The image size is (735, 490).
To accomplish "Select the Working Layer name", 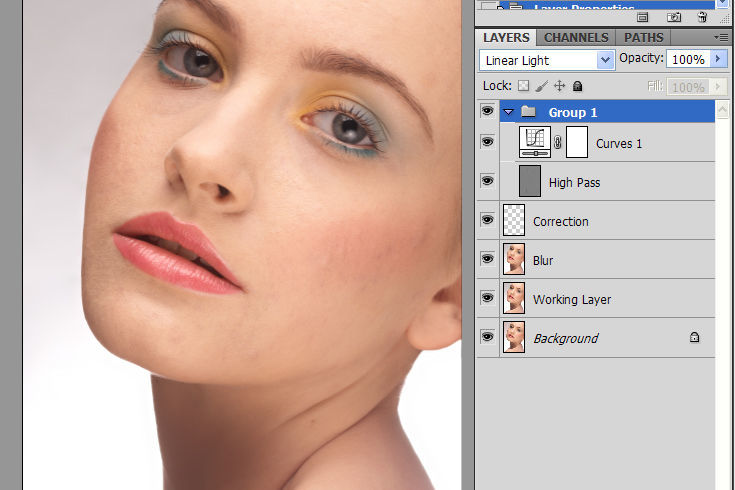I will (x=572, y=299).
